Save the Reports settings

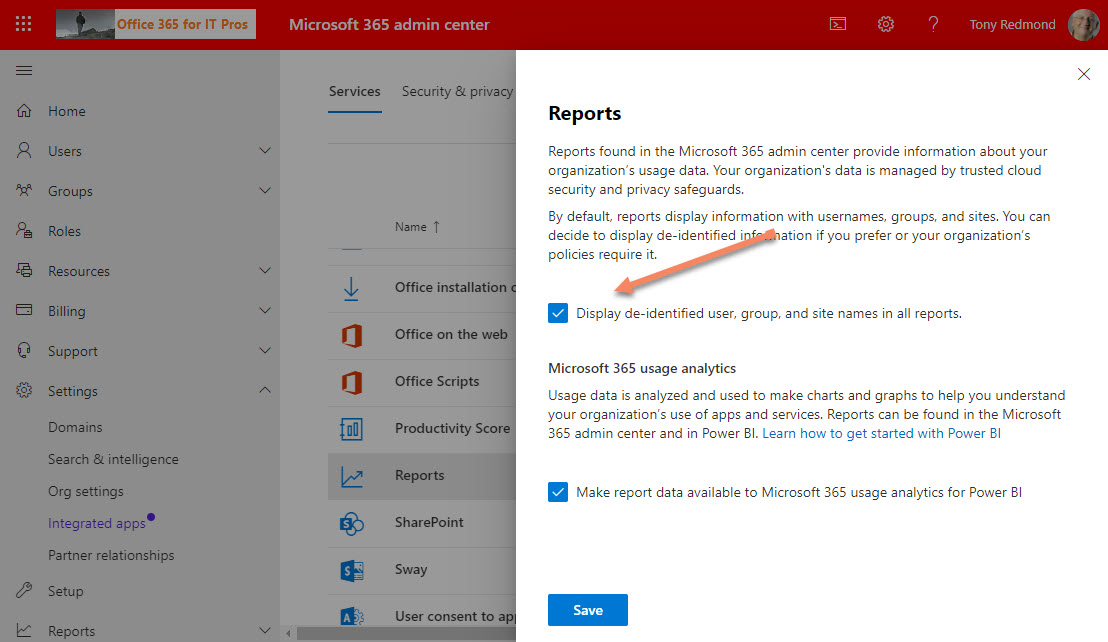(588, 610)
